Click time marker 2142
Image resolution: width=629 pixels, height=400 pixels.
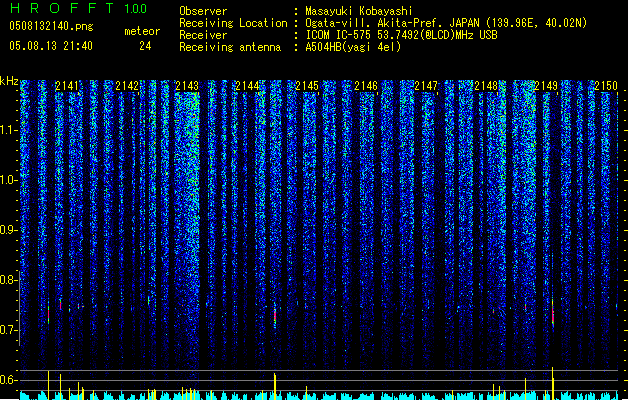[127, 86]
